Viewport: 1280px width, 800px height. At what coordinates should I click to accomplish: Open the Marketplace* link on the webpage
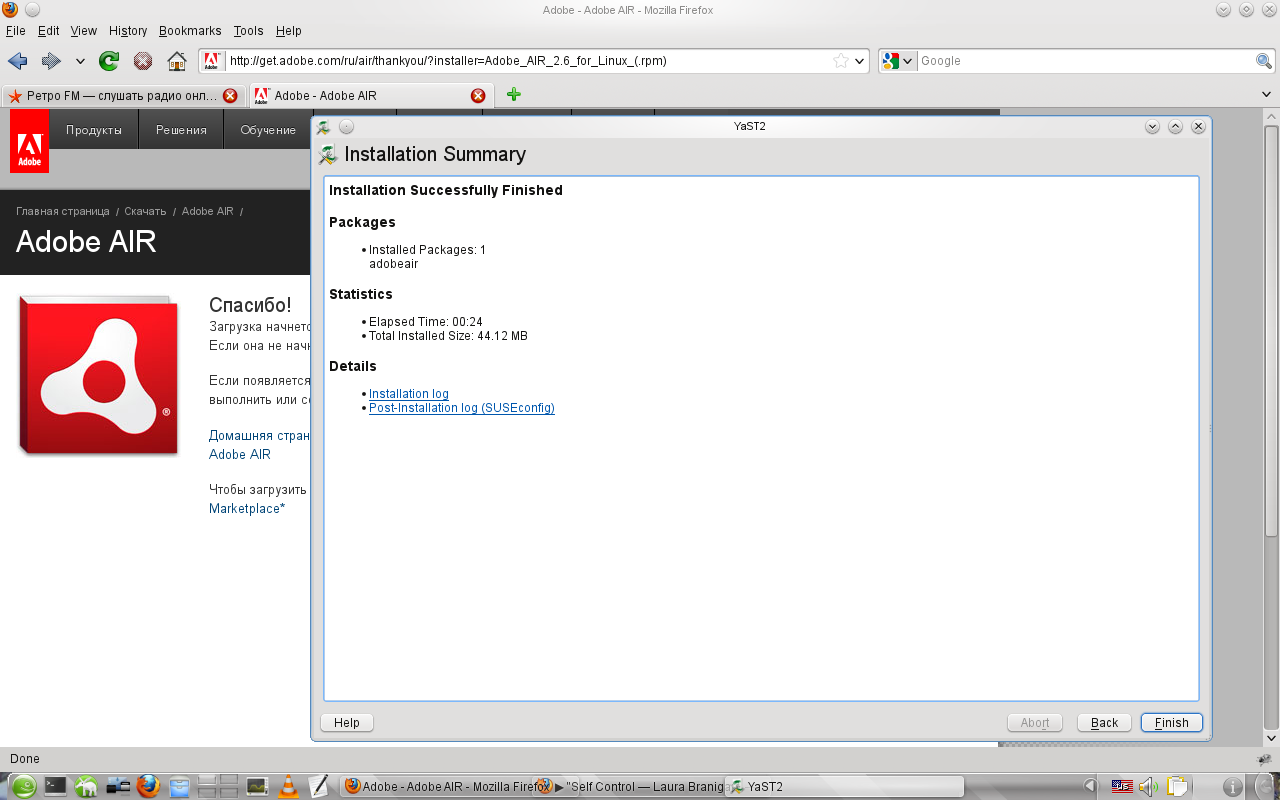click(247, 509)
